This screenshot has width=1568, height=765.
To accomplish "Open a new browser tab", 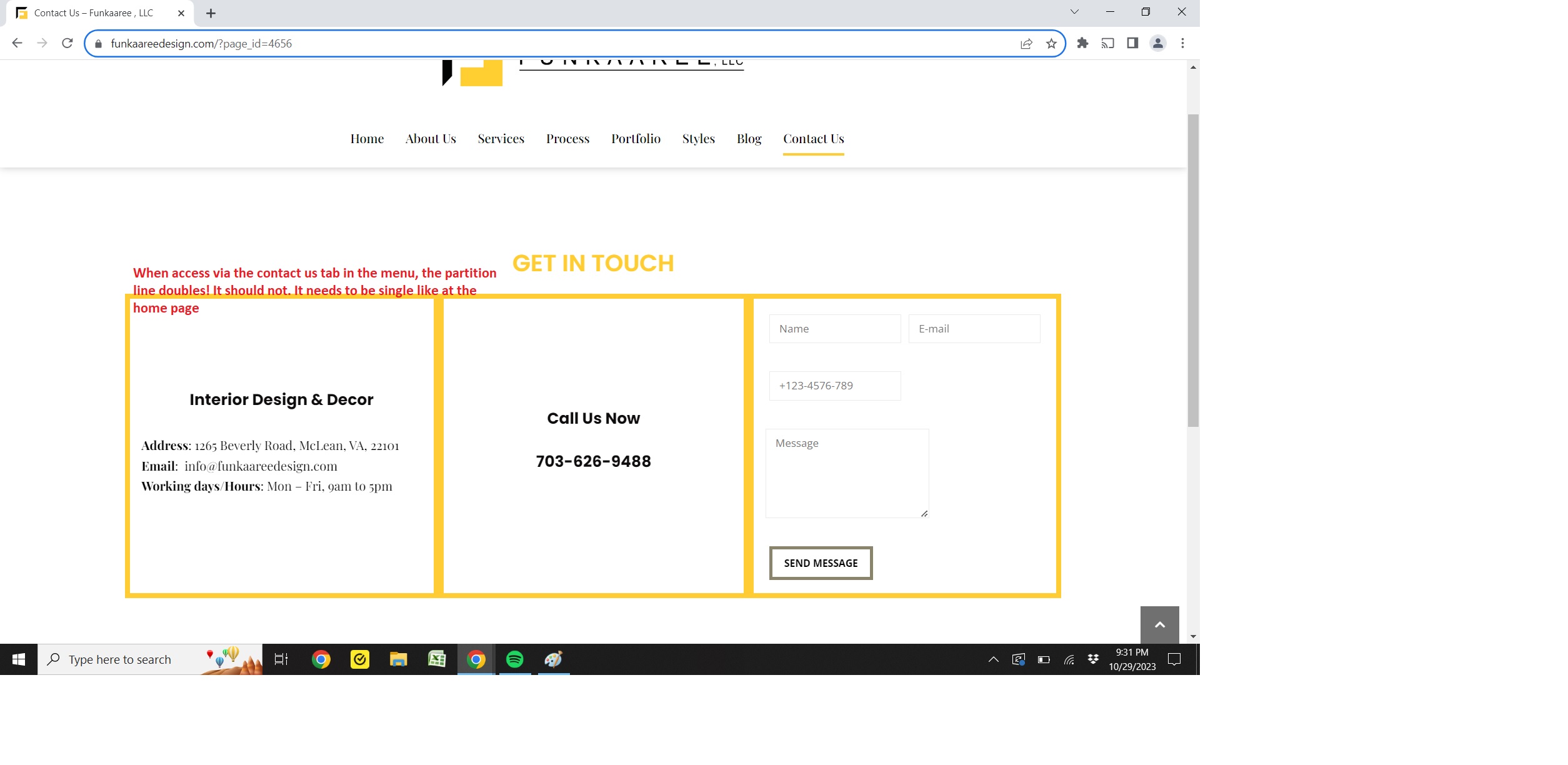I will (211, 13).
